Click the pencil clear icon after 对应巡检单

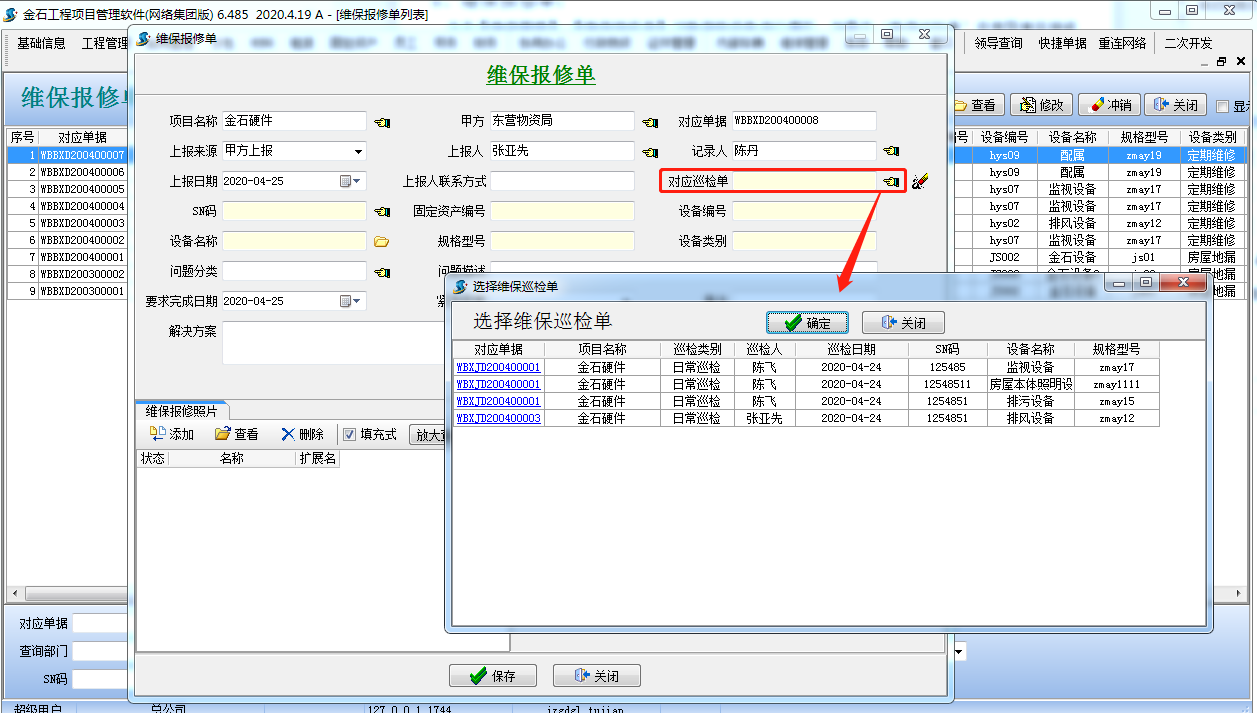(919, 181)
